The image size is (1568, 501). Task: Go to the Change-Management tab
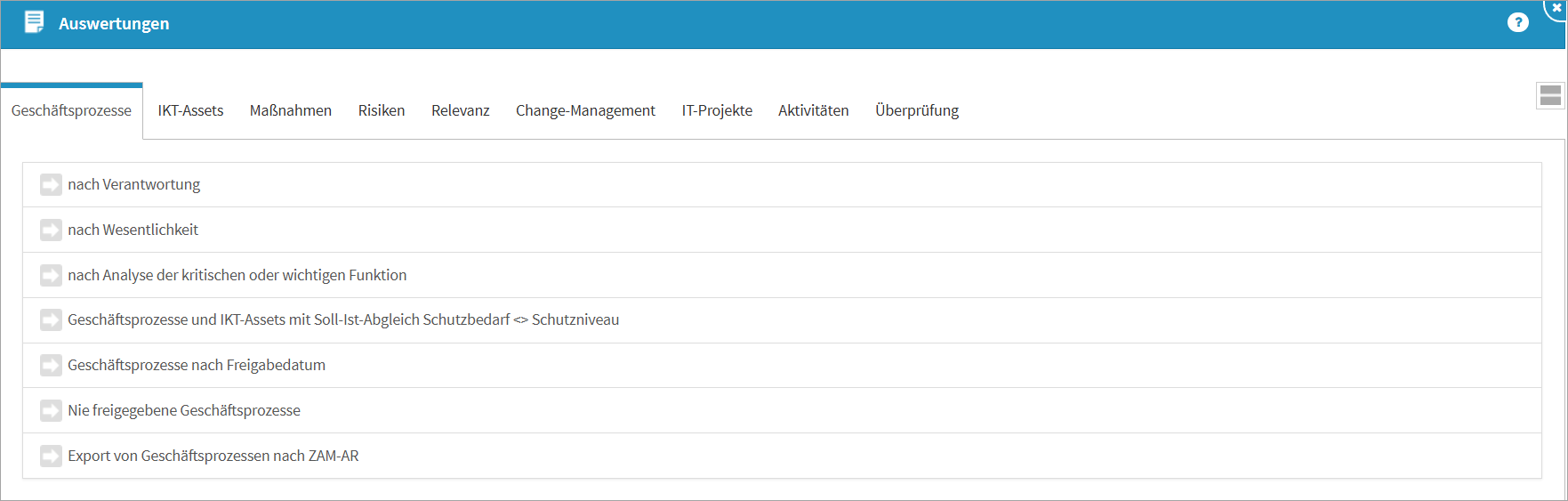(x=585, y=111)
